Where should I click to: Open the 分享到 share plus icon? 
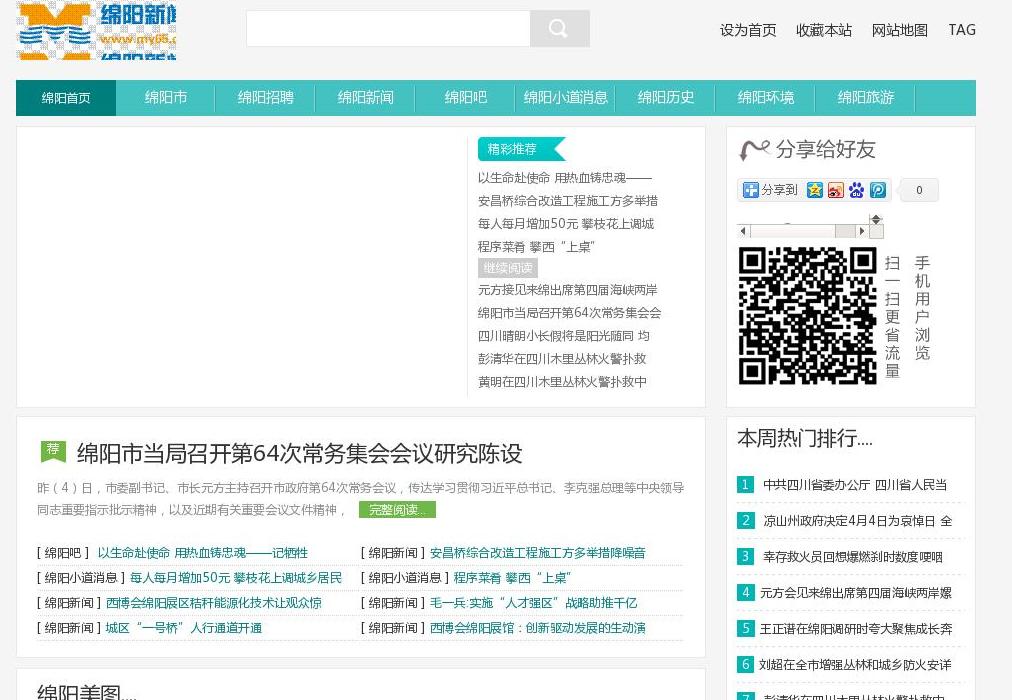point(750,190)
